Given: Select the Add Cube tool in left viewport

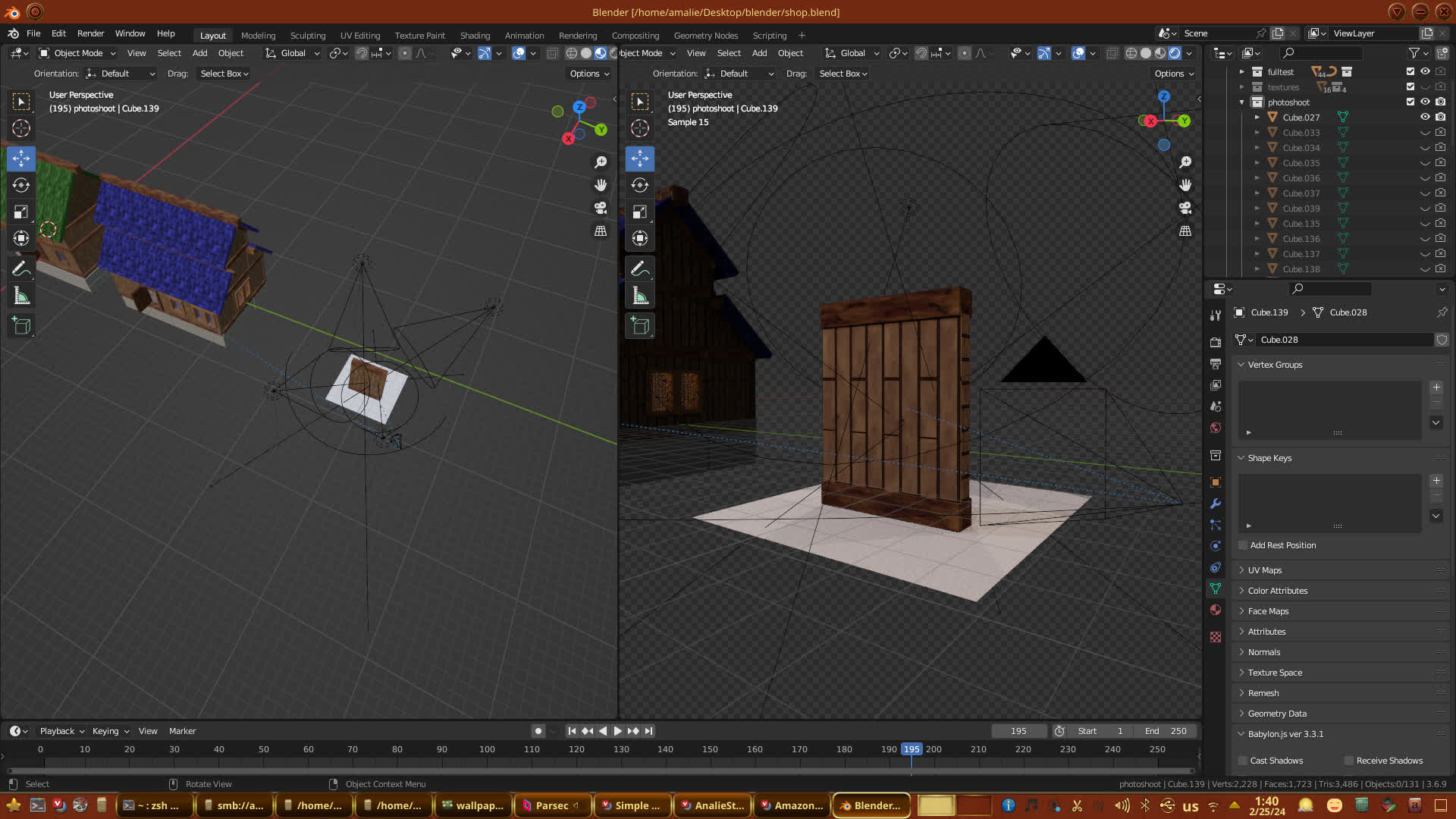Looking at the screenshot, I should 21,326.
